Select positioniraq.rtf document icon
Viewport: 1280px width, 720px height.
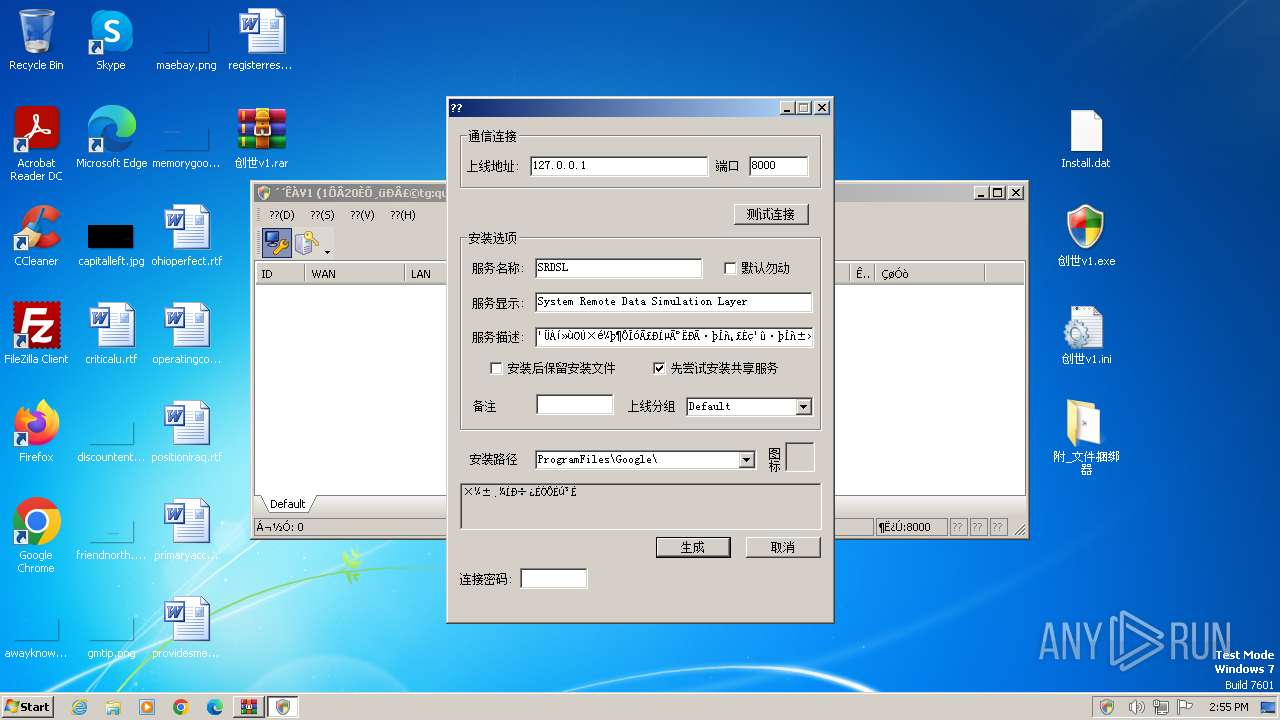tap(186, 432)
